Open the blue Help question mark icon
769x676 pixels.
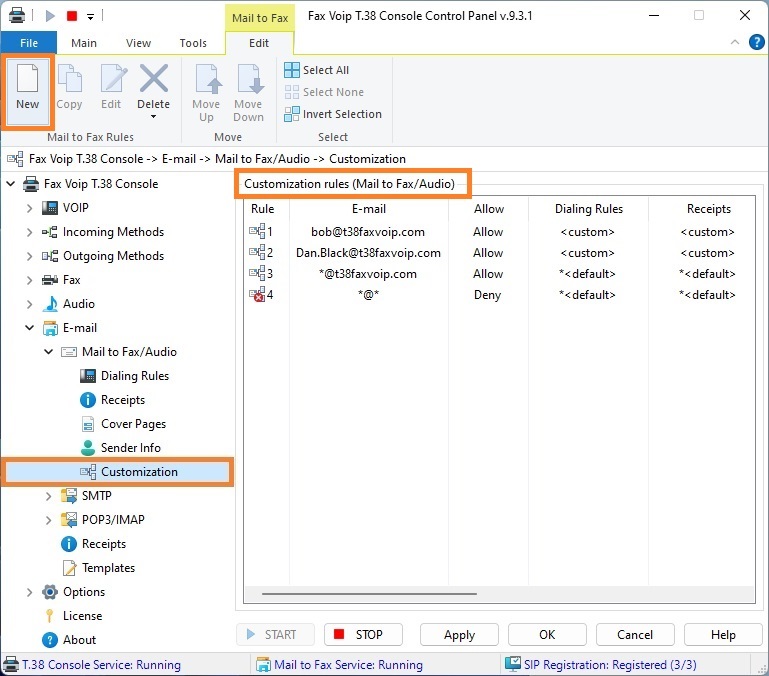[756, 42]
